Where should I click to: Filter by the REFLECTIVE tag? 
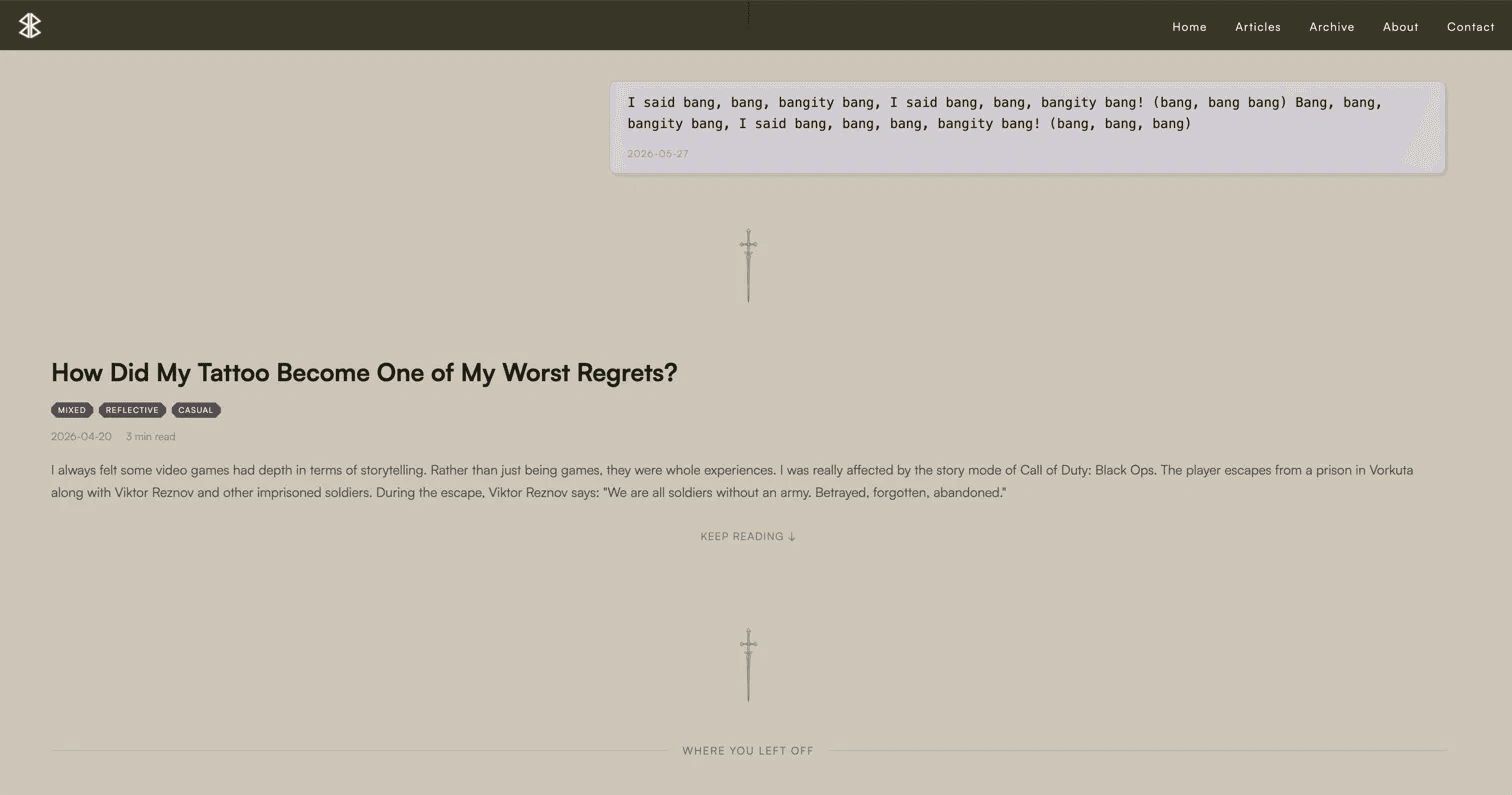pyautogui.click(x=132, y=410)
